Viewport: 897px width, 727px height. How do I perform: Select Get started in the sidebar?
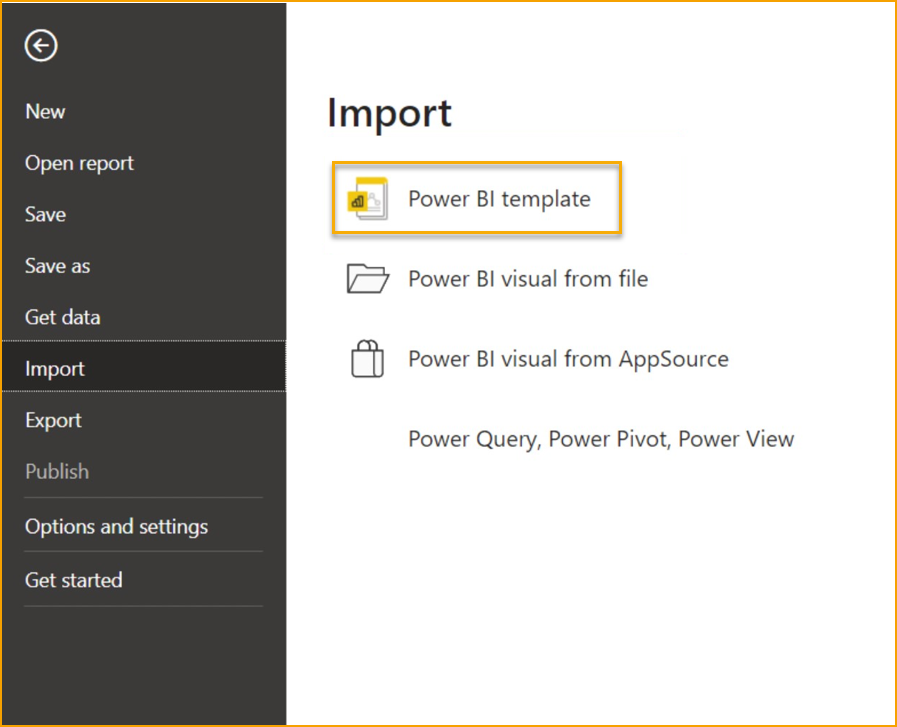(73, 580)
